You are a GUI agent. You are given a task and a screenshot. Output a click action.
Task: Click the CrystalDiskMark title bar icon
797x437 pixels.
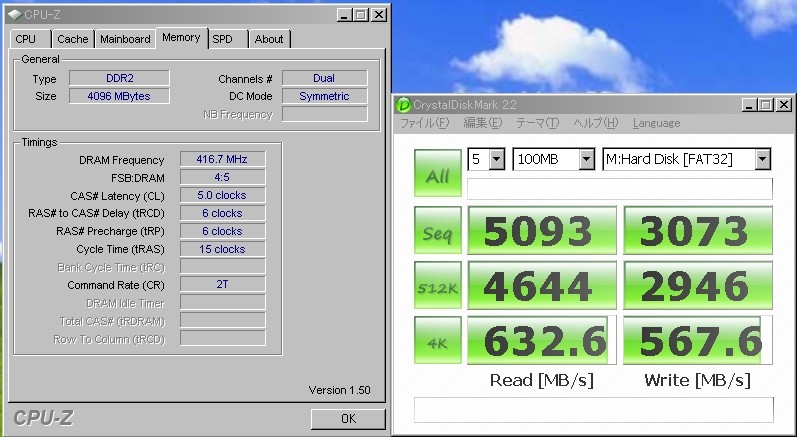tap(404, 105)
